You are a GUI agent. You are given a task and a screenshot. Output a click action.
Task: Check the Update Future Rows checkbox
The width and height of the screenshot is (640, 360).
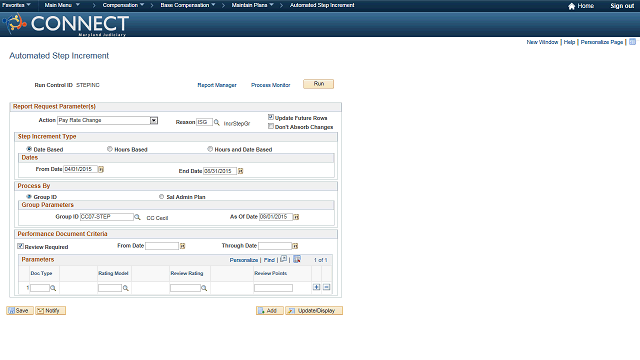coord(271,117)
